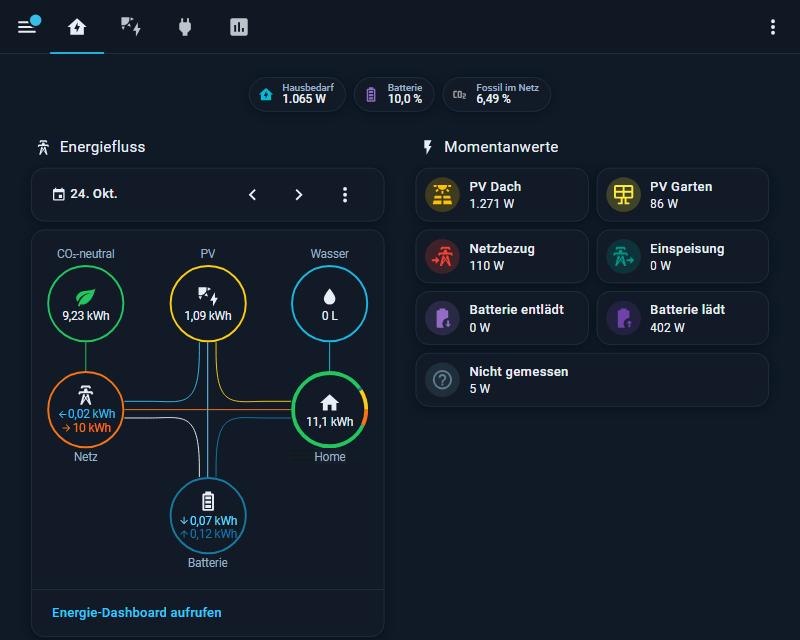Click the Hausbedarf house icon
800x640 pixels.
pos(266,94)
